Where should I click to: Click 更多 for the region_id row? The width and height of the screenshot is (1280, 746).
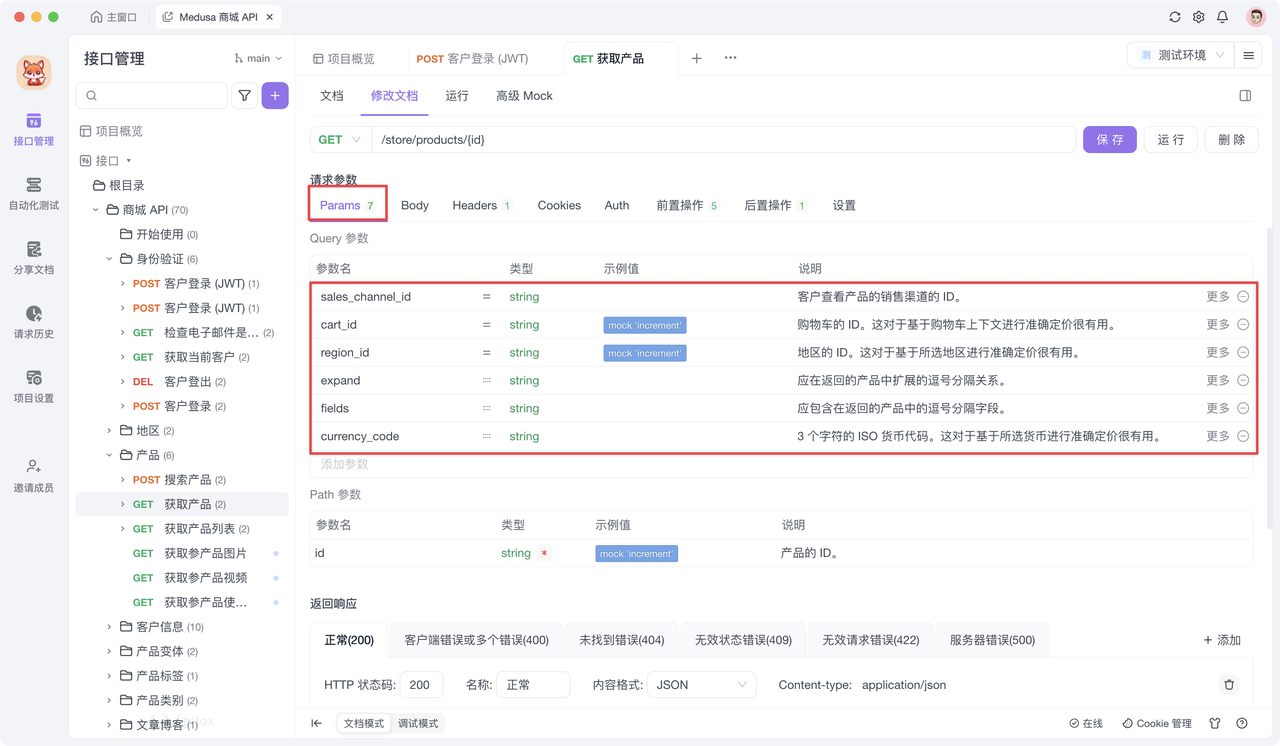[1218, 353]
